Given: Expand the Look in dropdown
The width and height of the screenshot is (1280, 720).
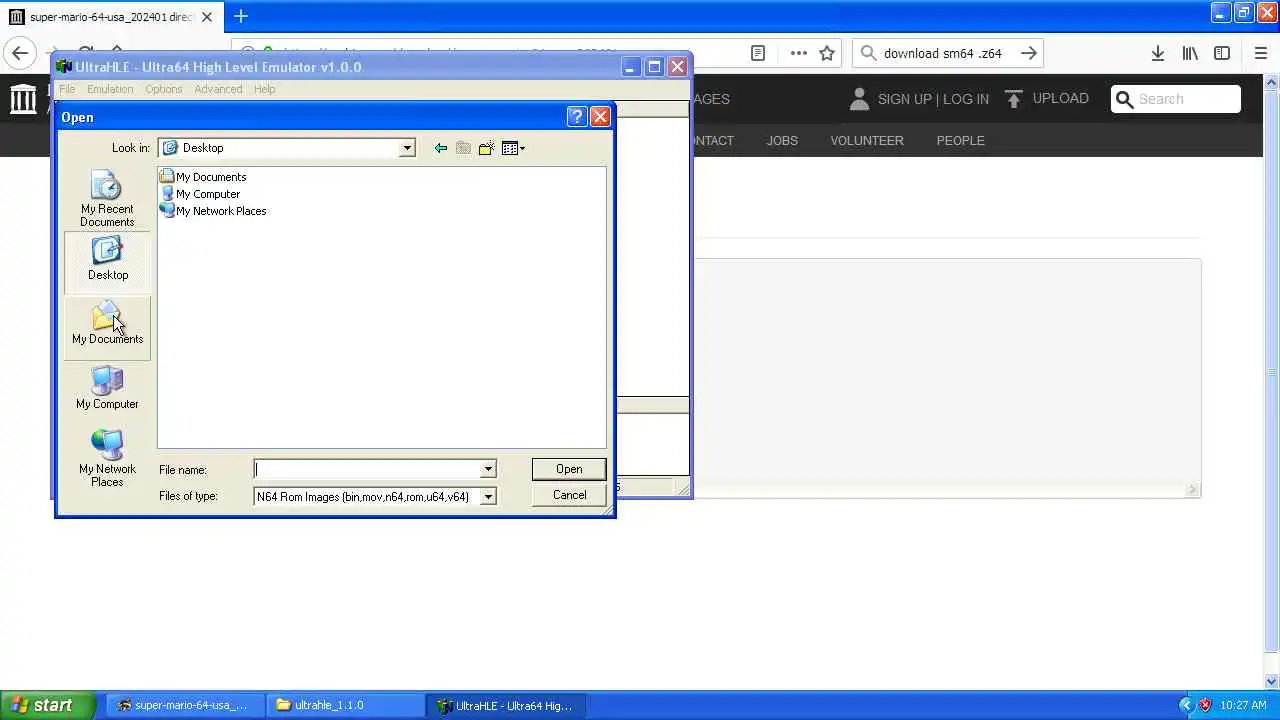Looking at the screenshot, I should coord(407,148).
